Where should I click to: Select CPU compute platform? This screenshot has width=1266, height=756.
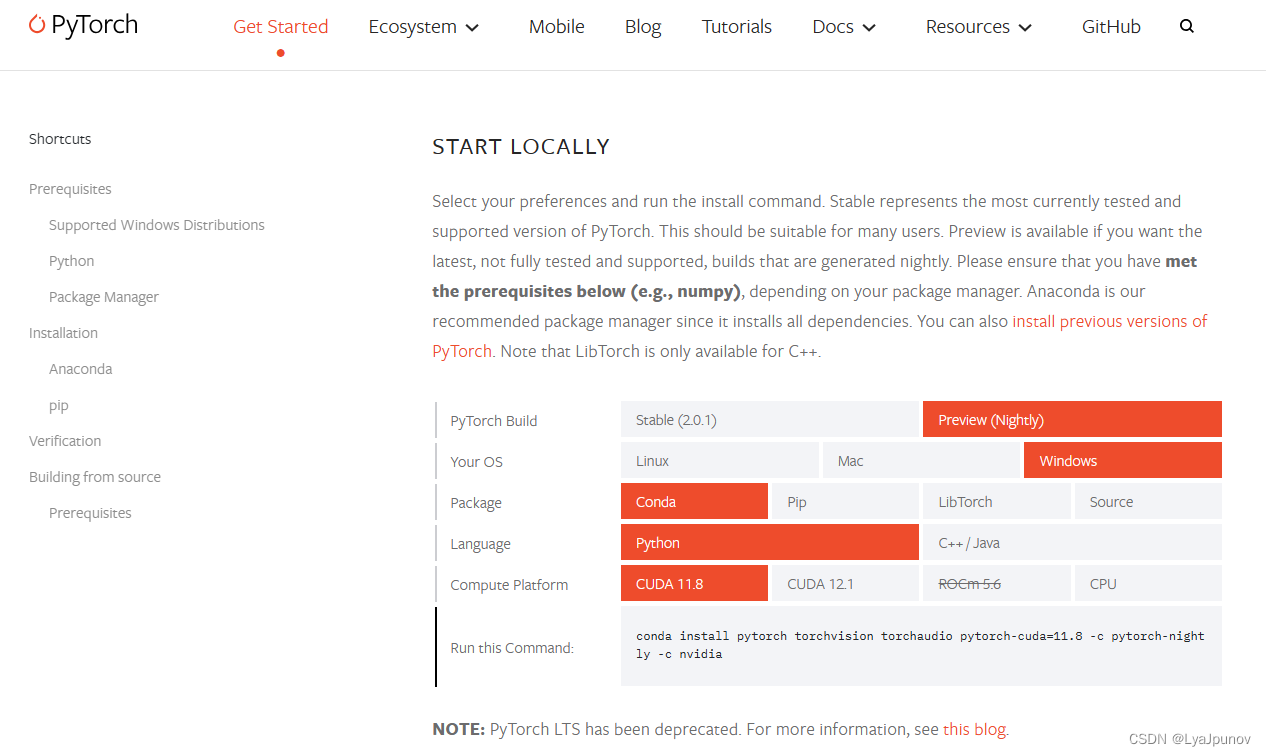pyautogui.click(x=1148, y=584)
